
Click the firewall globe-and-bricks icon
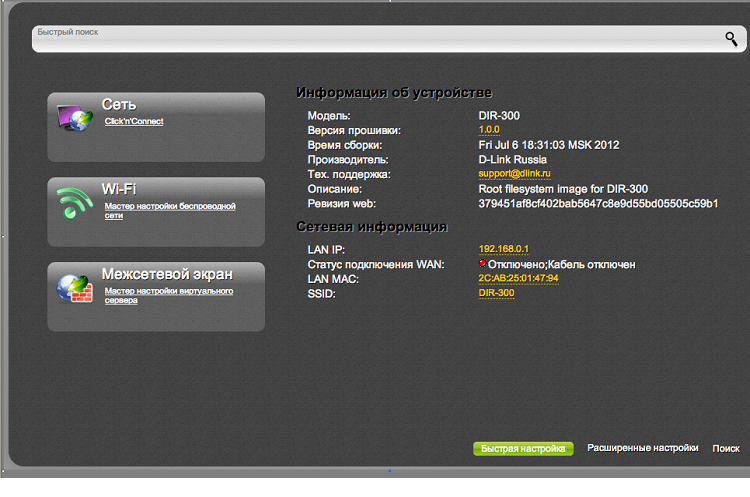point(75,288)
